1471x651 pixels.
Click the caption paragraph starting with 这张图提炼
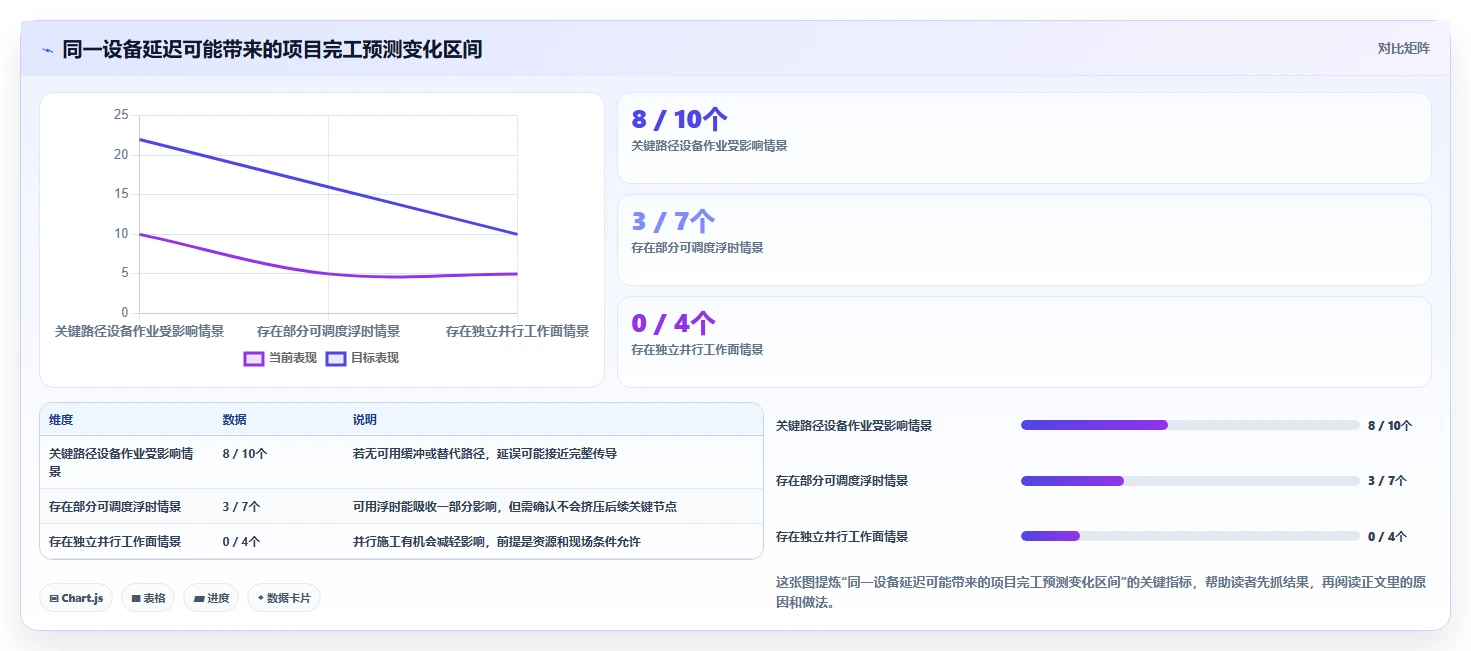tap(1101, 593)
